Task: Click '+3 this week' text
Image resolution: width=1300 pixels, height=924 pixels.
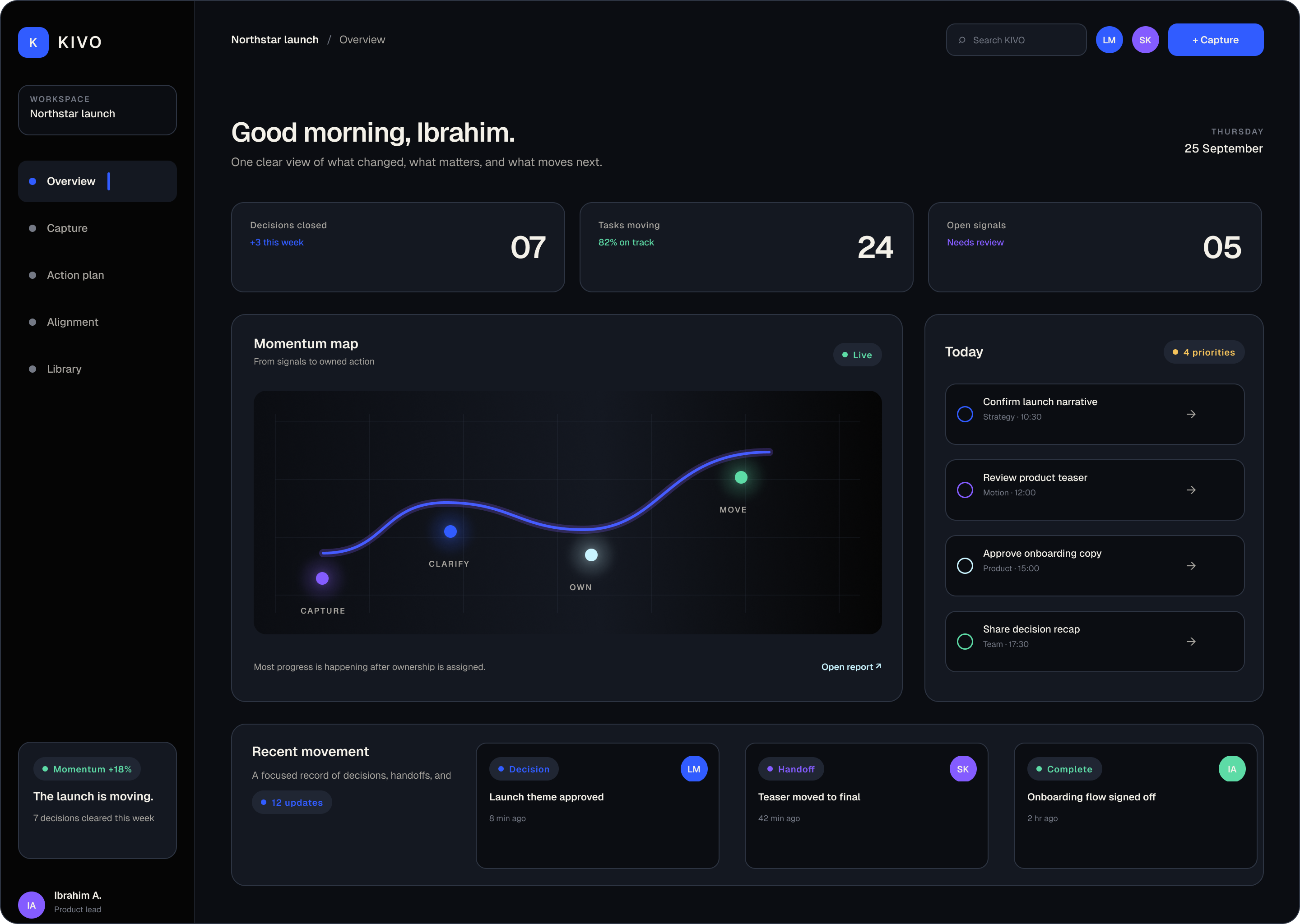Action: (277, 242)
